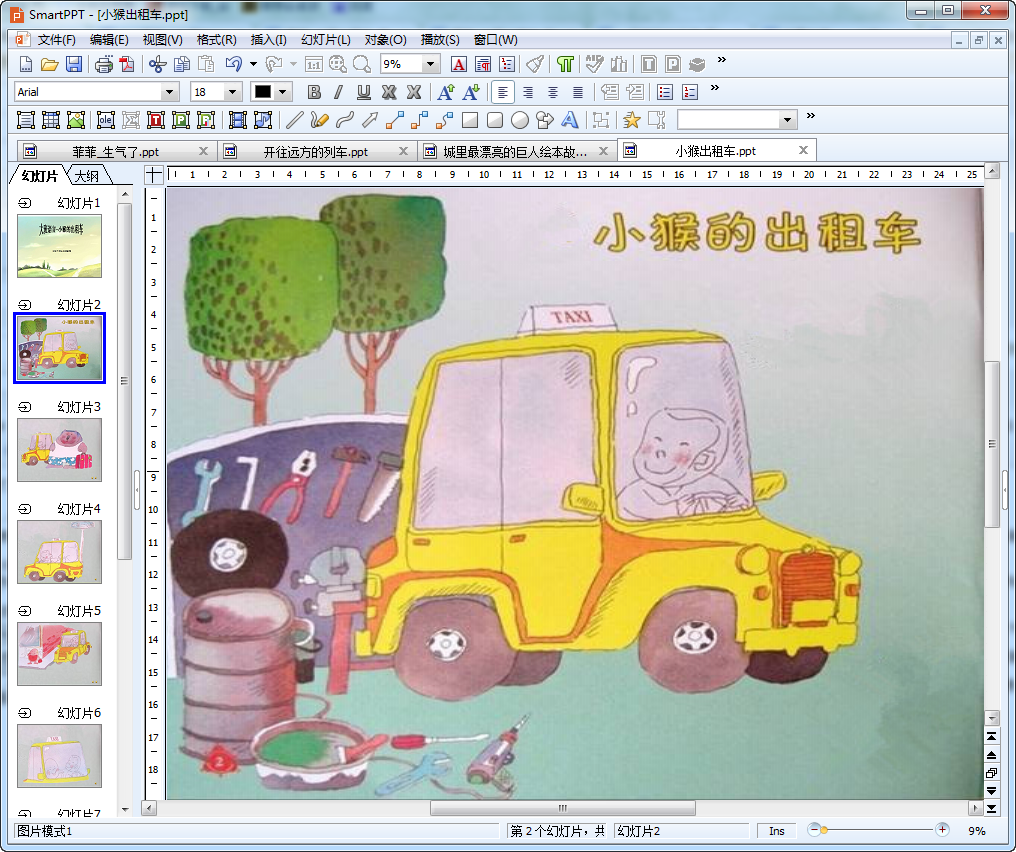Screen dimensions: 1016x852
Task: Insert a table frame icon
Action: tap(51, 120)
